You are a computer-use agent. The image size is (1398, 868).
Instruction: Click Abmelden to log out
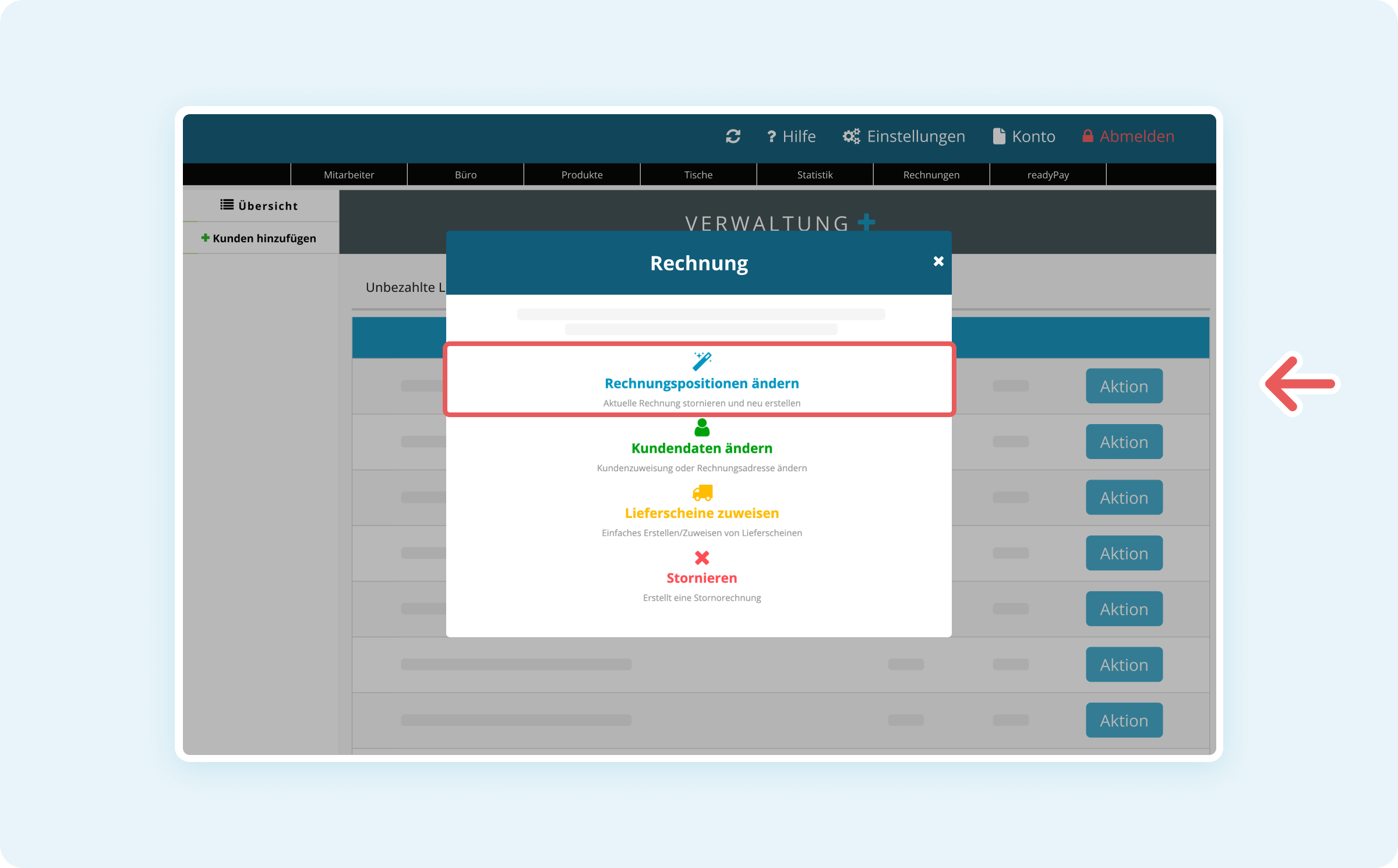[1128, 136]
